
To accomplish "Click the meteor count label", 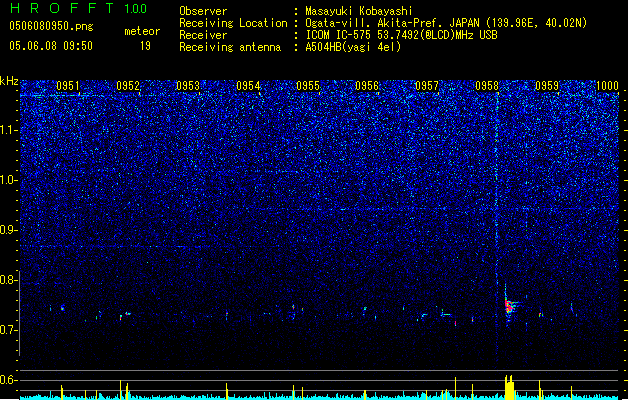I will click(142, 31).
